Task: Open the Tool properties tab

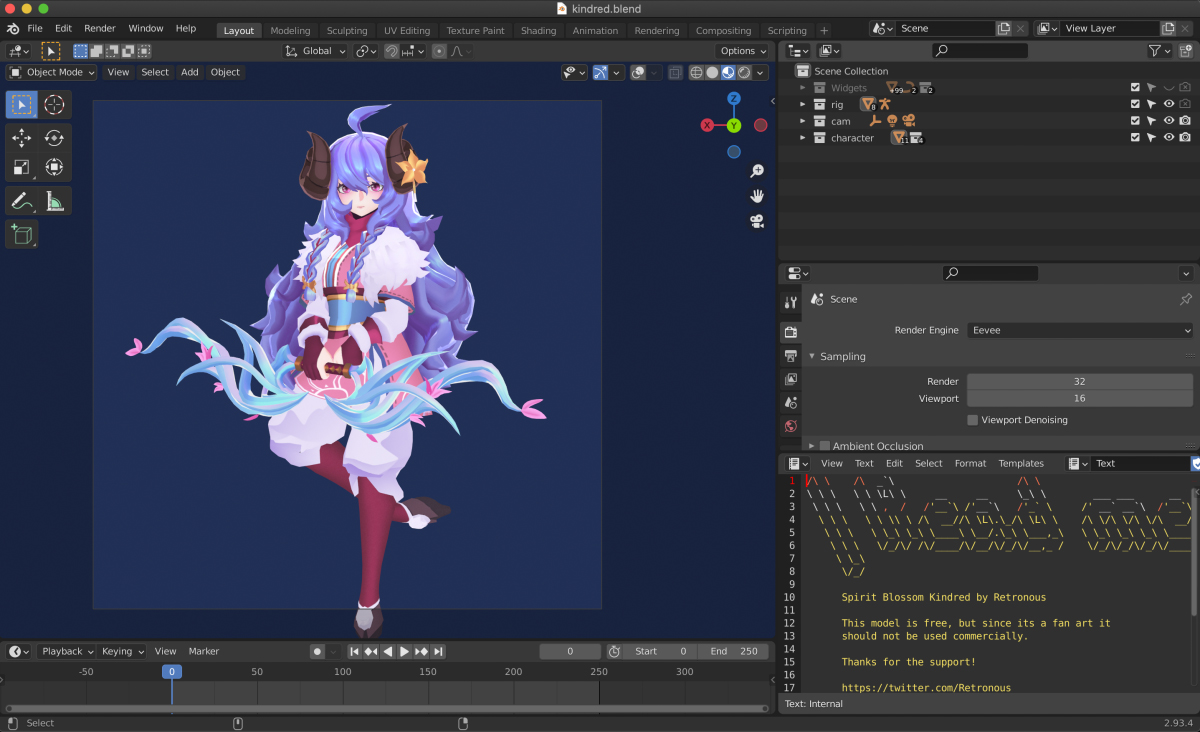Action: (x=791, y=302)
